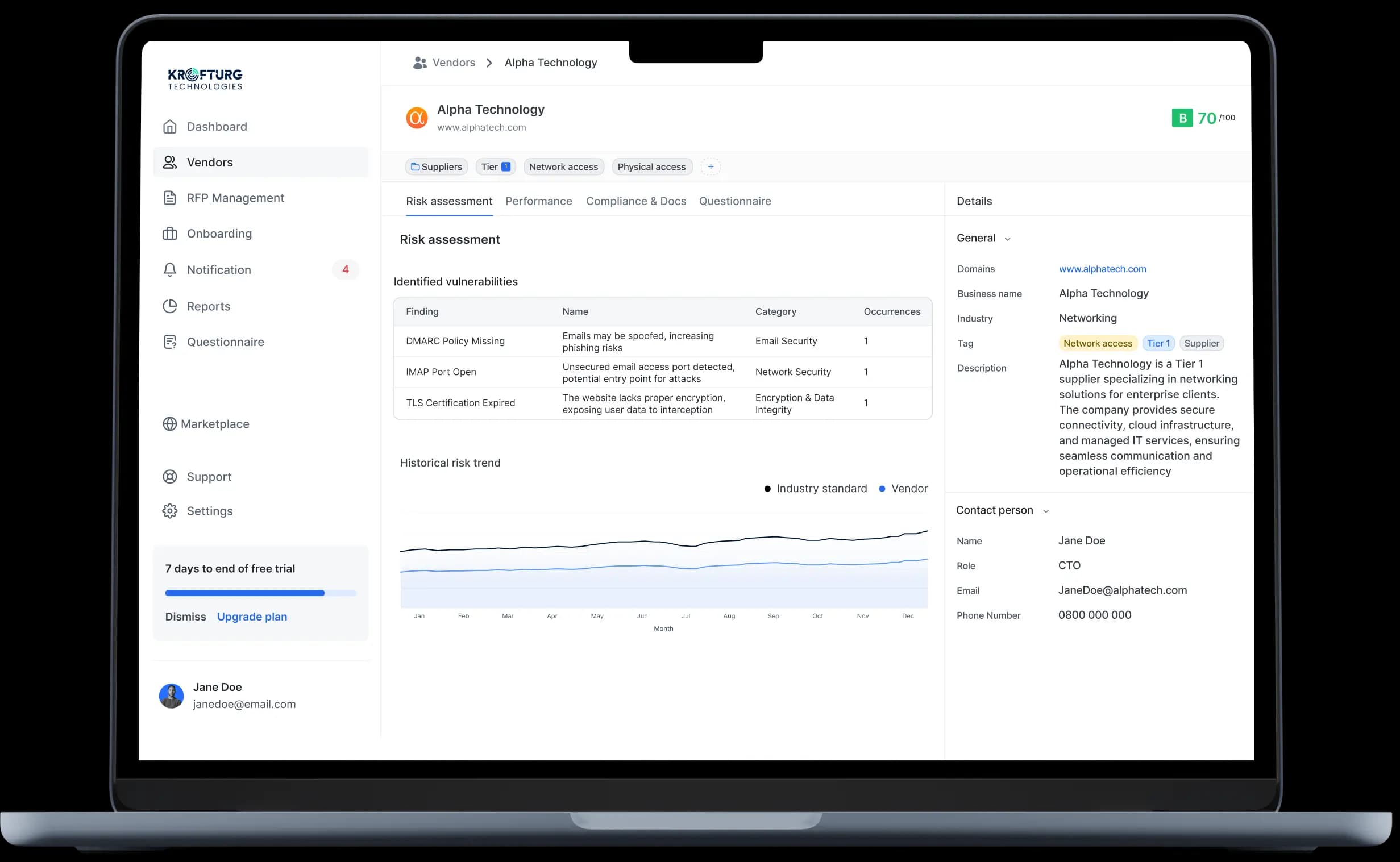The height and width of the screenshot is (862, 1400).
Task: Open www.alphatech.com Domains link
Action: coord(1102,269)
